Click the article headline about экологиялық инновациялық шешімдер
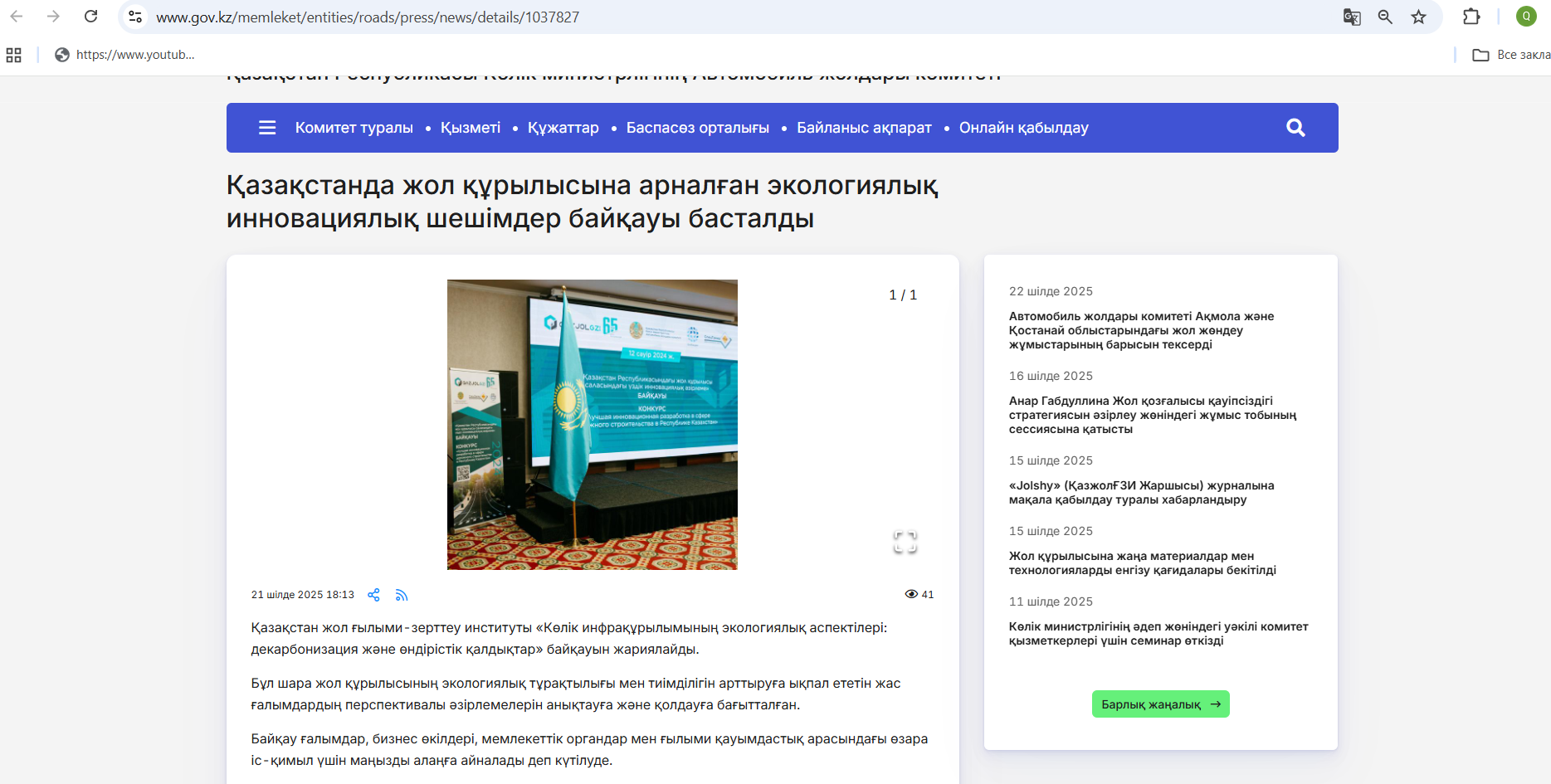This screenshot has height=784, width=1551. pyautogui.click(x=583, y=202)
